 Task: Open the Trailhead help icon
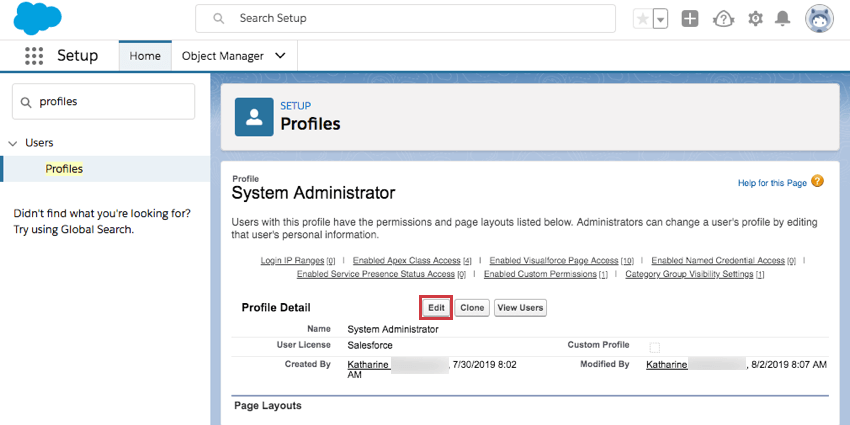[723, 19]
